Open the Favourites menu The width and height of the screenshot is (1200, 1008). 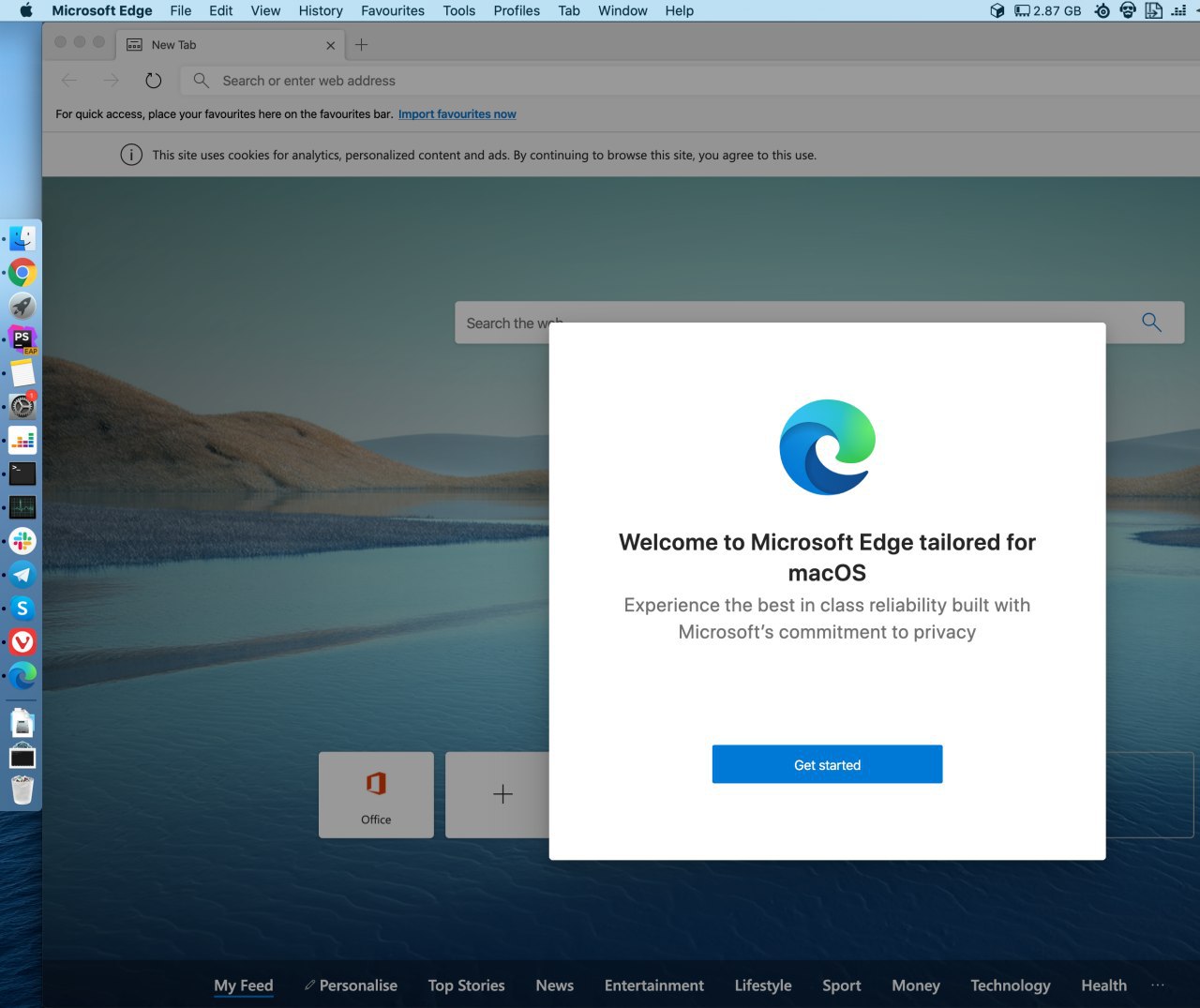[393, 10]
